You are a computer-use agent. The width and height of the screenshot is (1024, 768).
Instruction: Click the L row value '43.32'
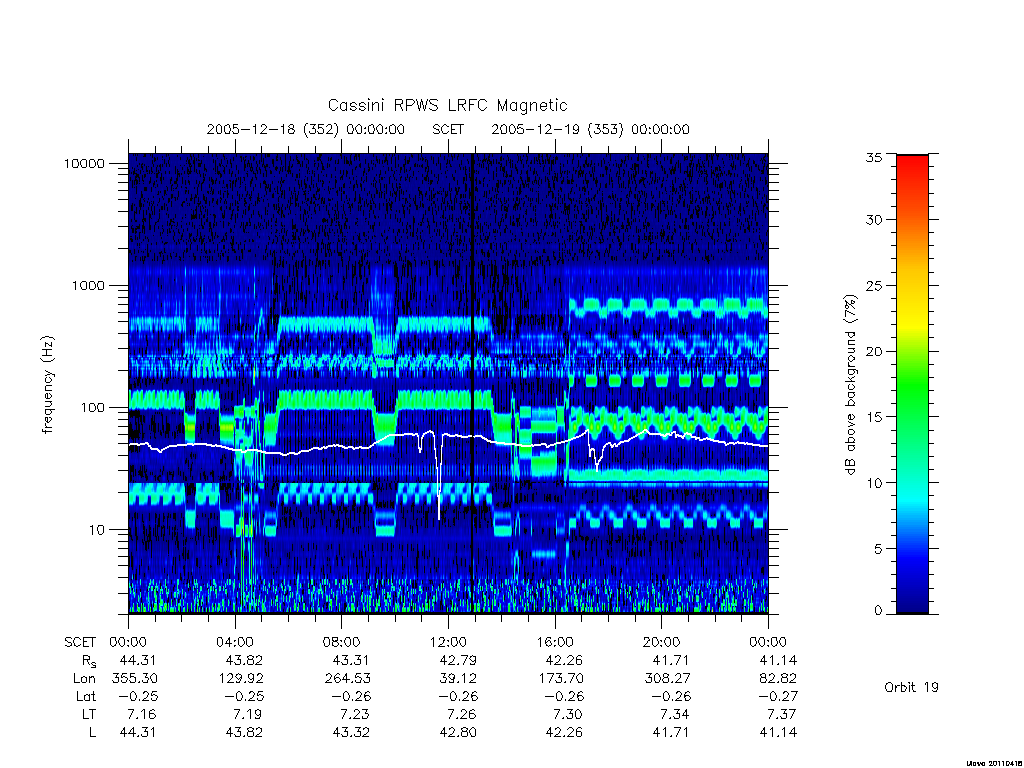[351, 733]
